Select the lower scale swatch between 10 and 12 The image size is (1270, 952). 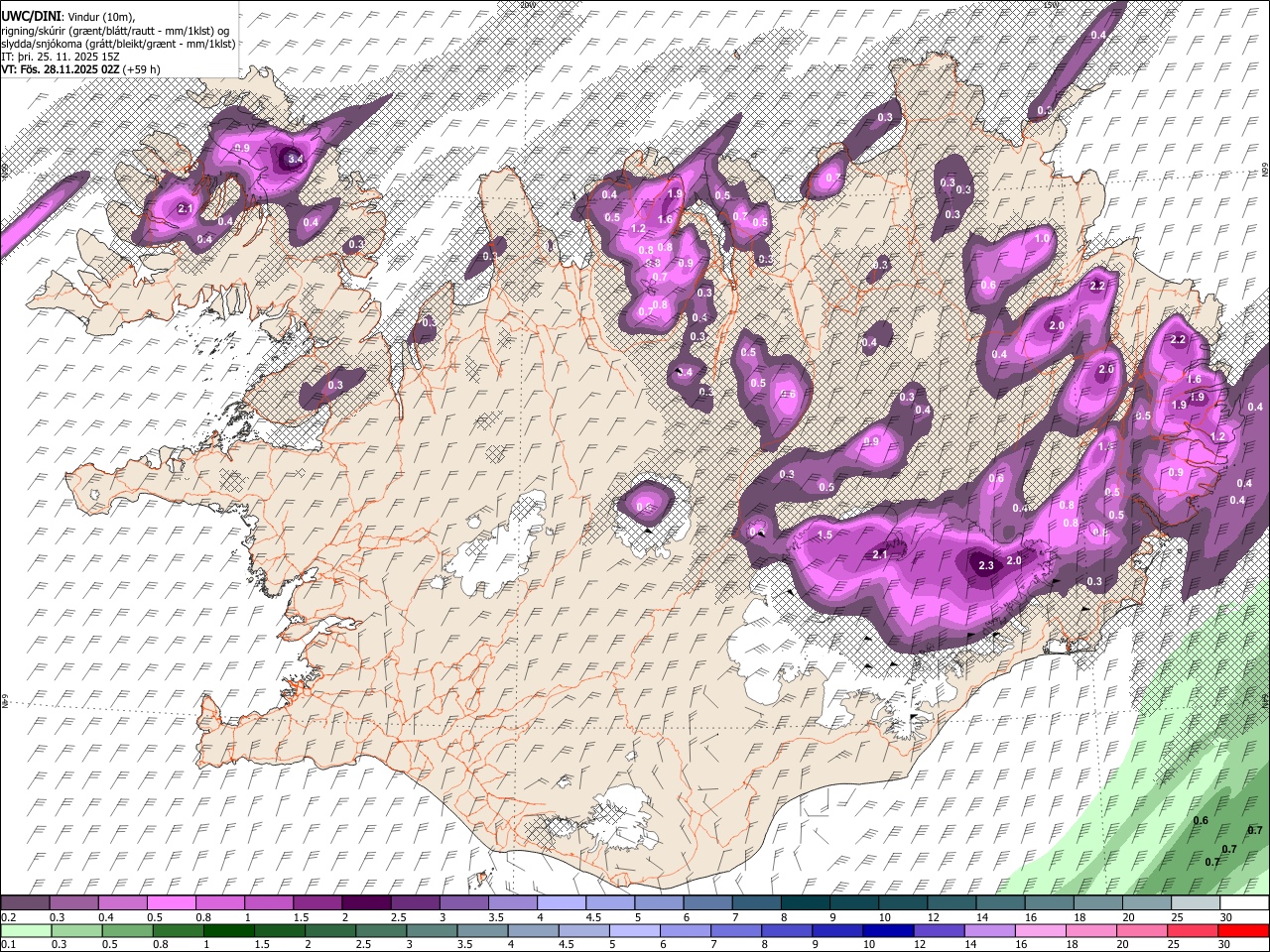pos(886,930)
